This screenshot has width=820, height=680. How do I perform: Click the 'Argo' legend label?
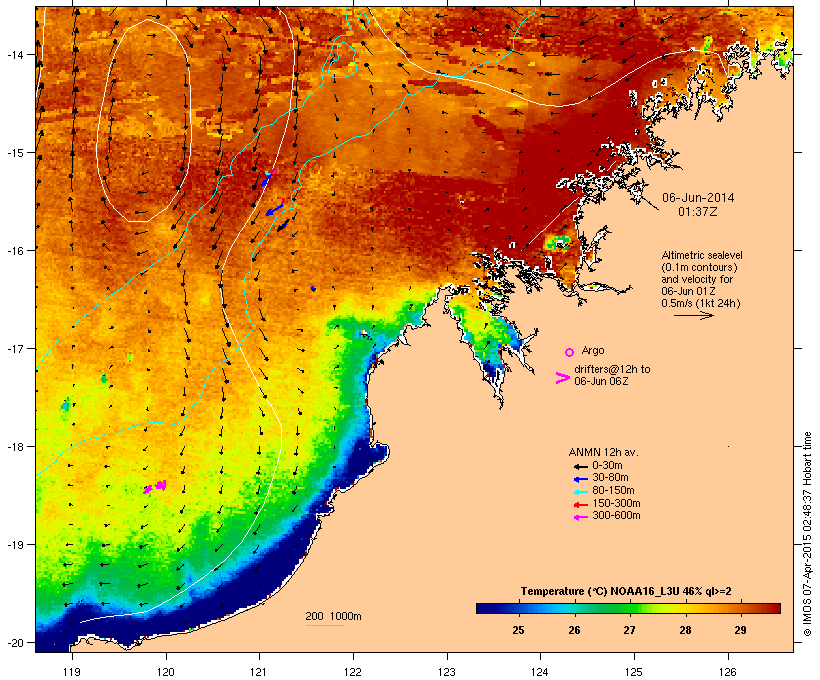pyautogui.click(x=593, y=350)
